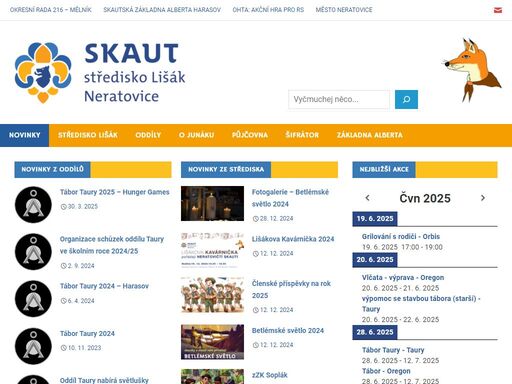Open the Oddíly menu item
The image size is (512, 384).
pyautogui.click(x=148, y=135)
